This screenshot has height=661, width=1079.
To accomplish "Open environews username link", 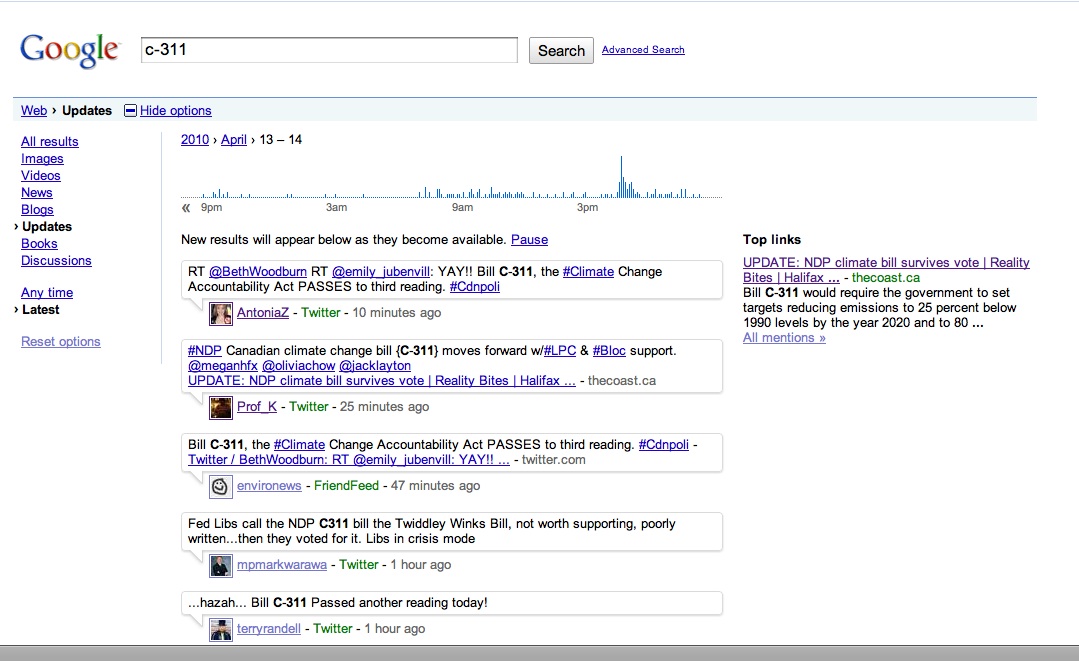I will pyautogui.click(x=269, y=486).
